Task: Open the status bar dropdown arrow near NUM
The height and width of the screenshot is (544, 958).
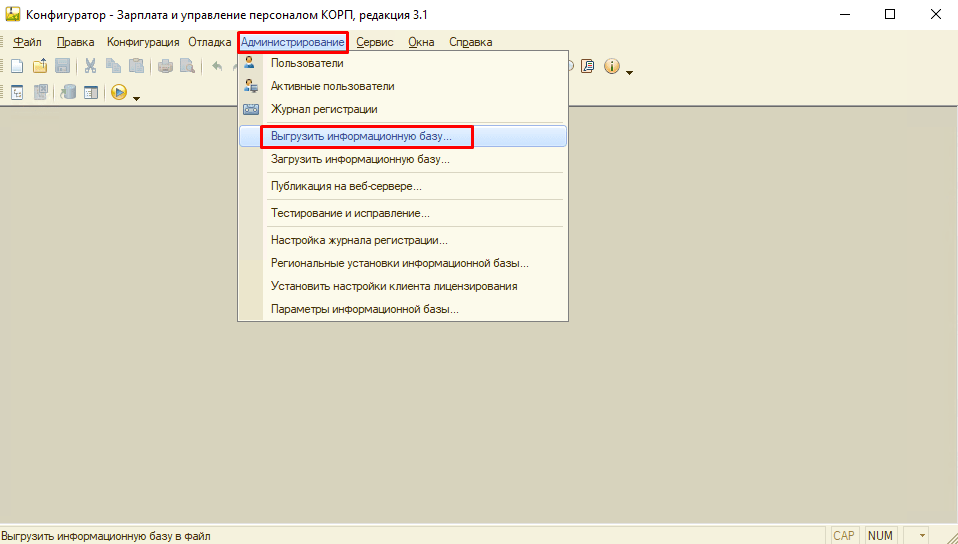Action: 923,536
